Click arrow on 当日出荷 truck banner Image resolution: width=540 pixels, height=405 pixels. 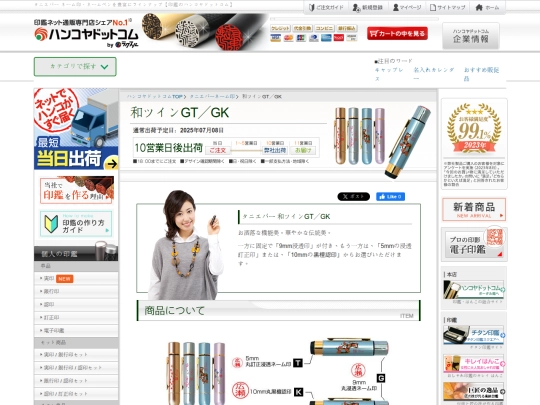pos(111,163)
